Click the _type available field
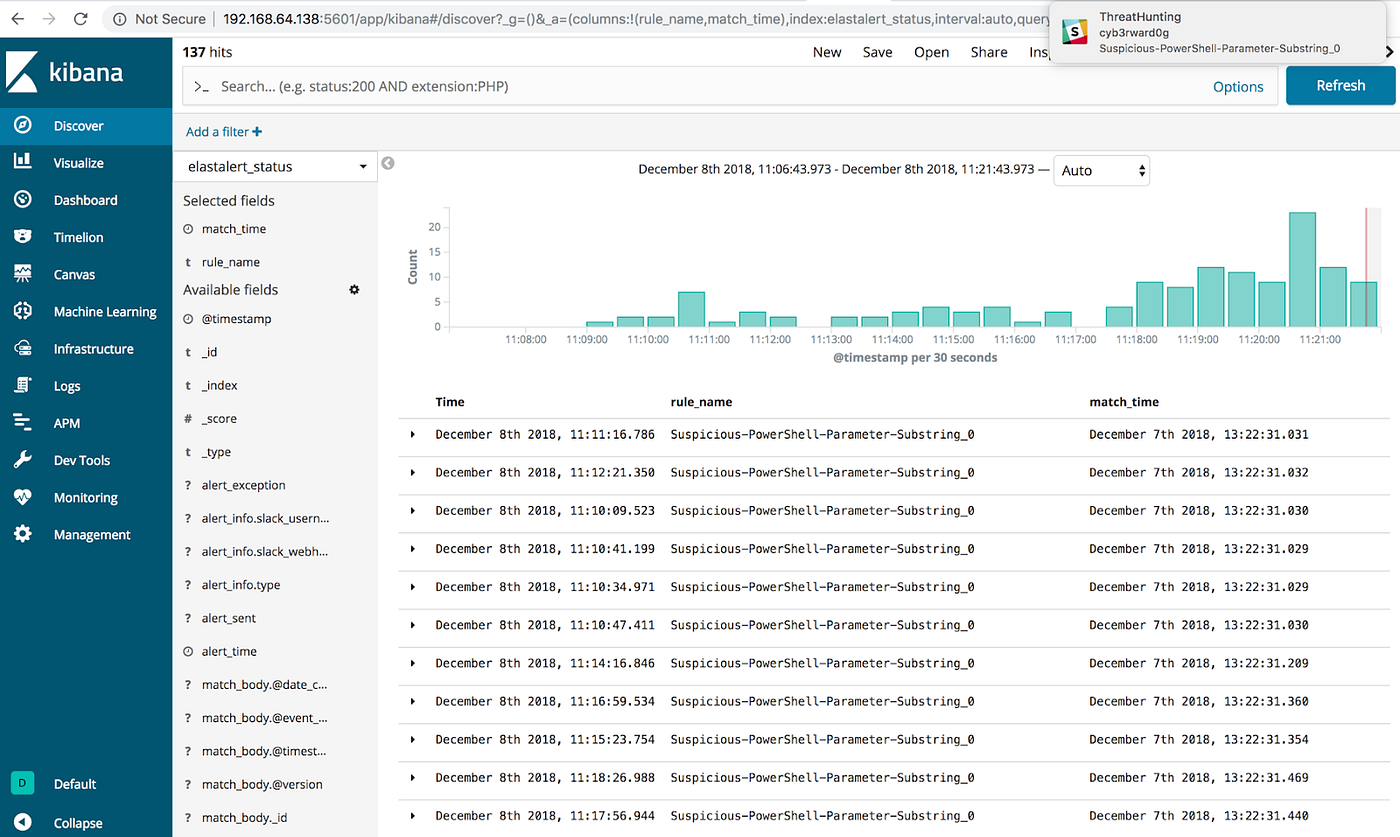Image resolution: width=1400 pixels, height=837 pixels. tap(216, 452)
